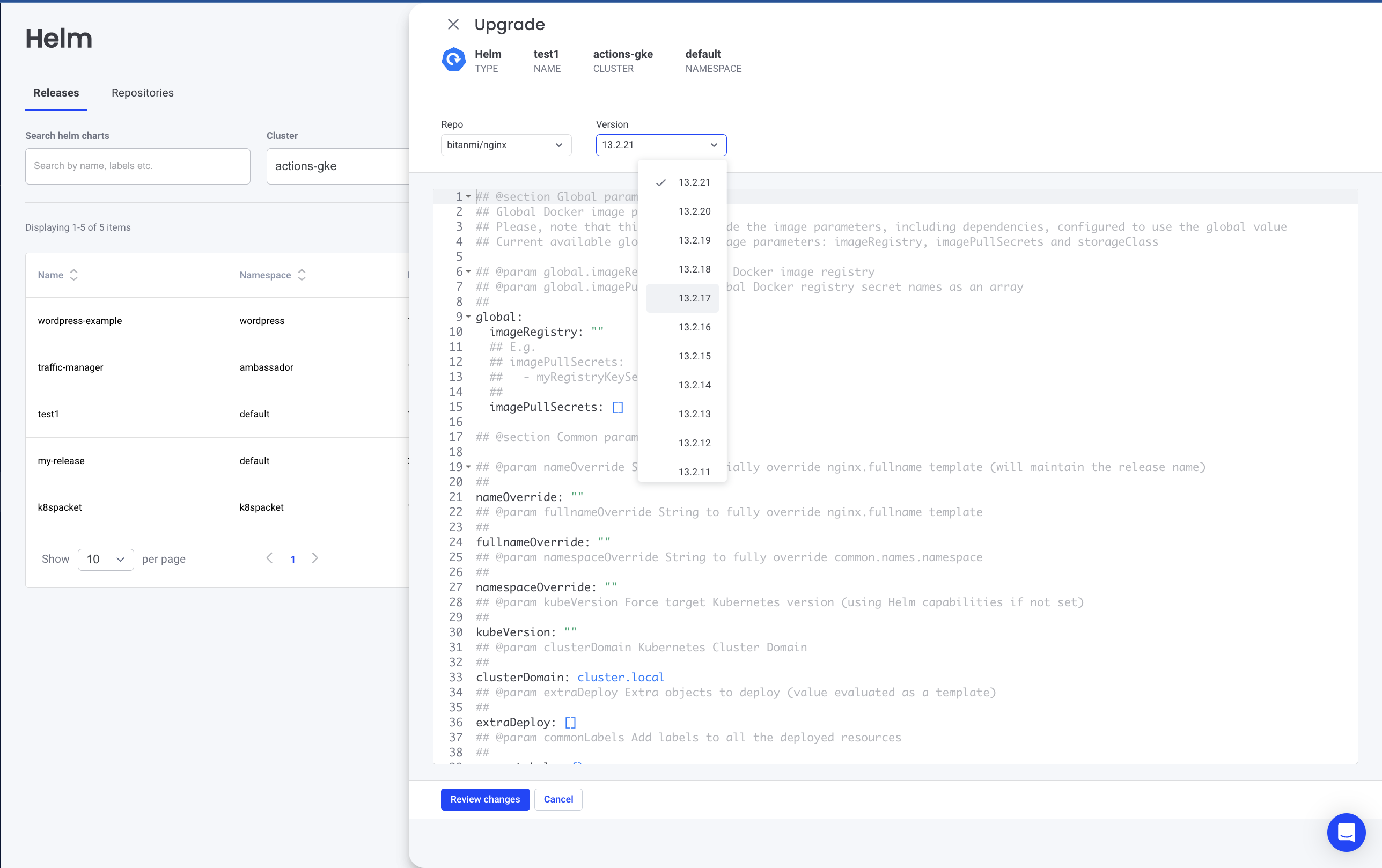Toggle the Version dropdown showing 13.2.21
This screenshot has width=1382, height=868.
(660, 145)
